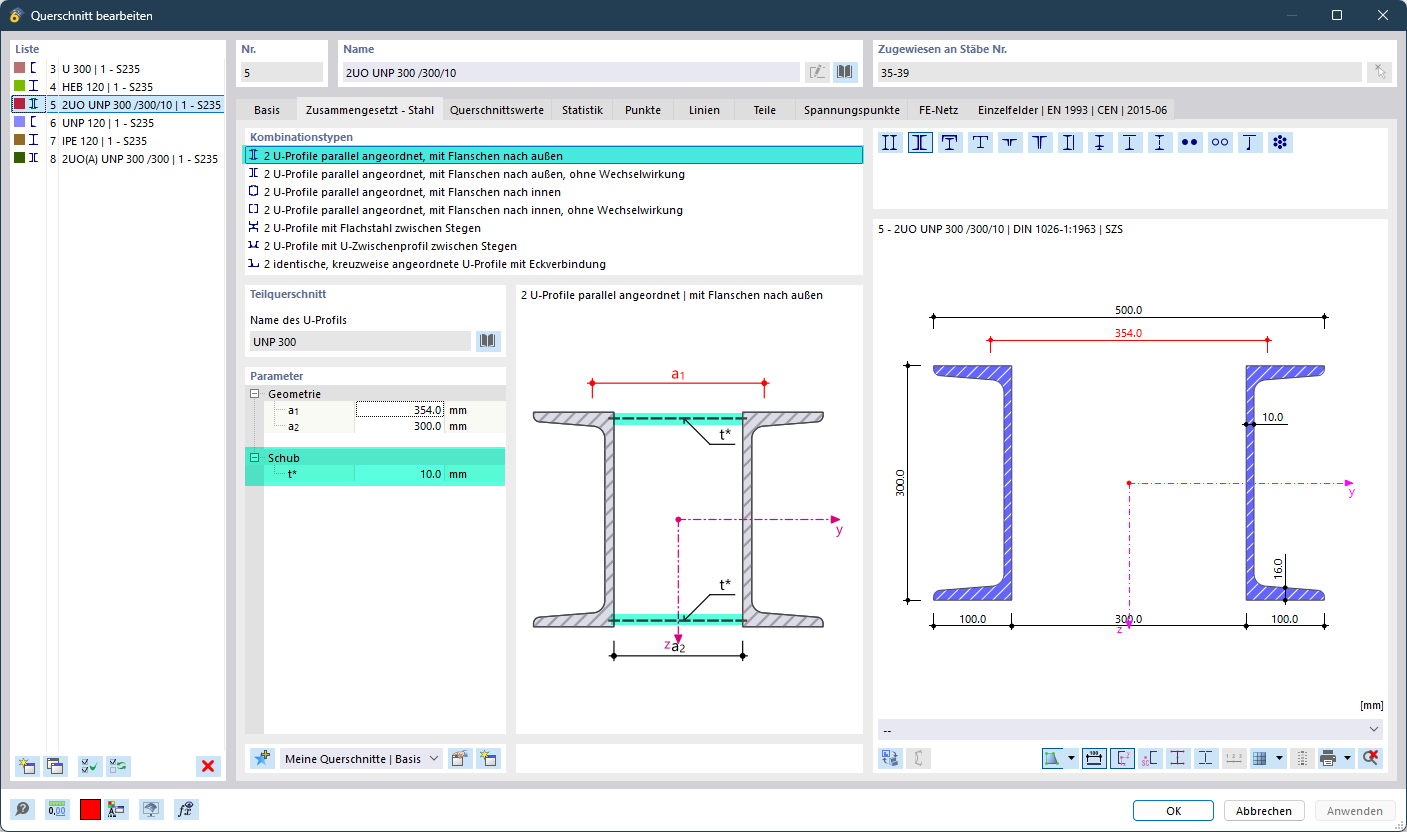Click the select-all checkmarks icon under the list
This screenshot has width=1407, height=832.
90,766
